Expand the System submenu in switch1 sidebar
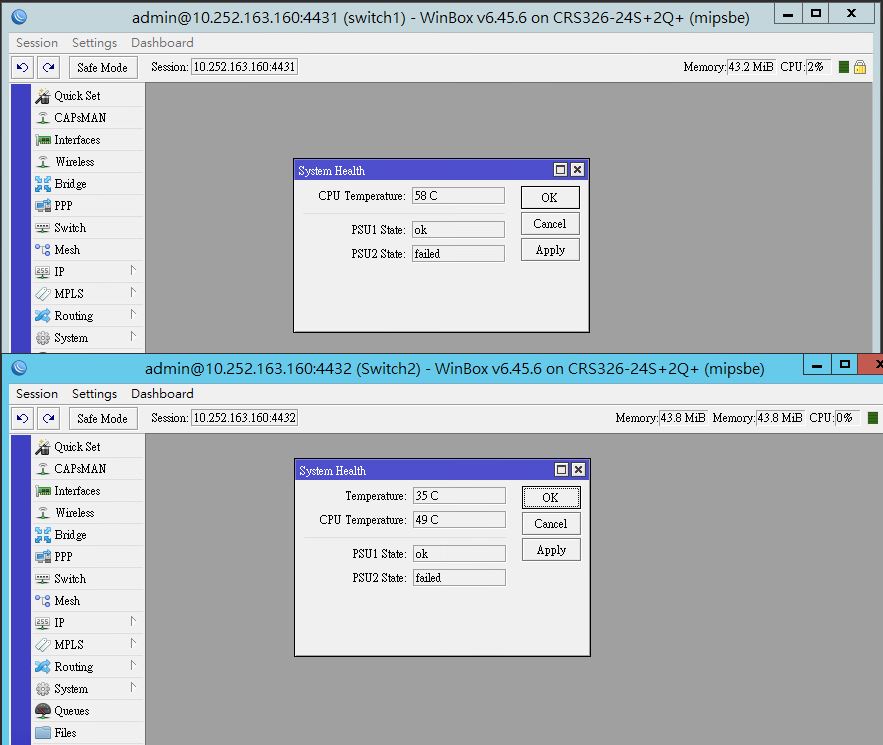The height and width of the screenshot is (745, 883). [x=88, y=338]
